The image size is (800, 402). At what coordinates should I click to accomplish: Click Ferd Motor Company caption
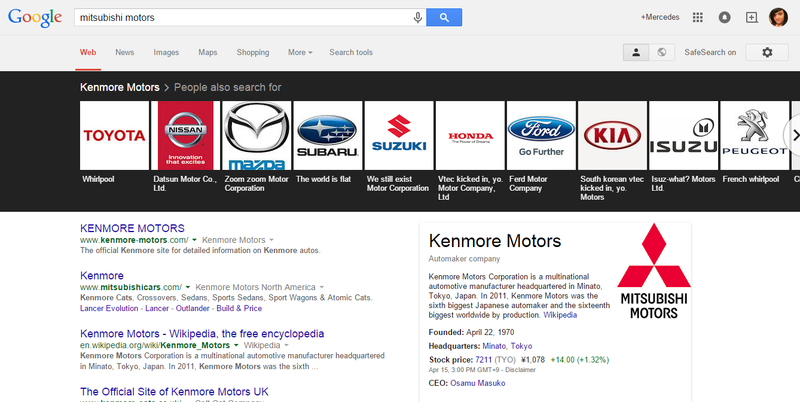pyautogui.click(x=529, y=184)
